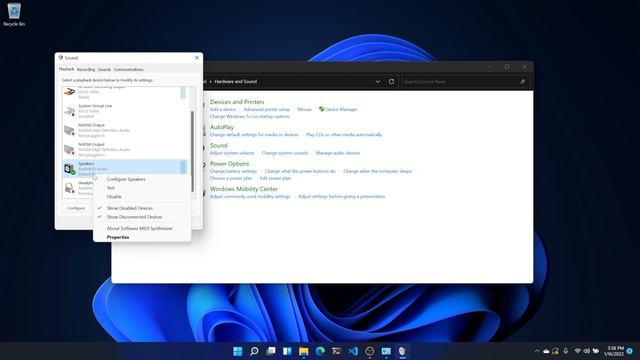Open Visual Studio Code from taskbar
640x360 pixels.
[353, 351]
